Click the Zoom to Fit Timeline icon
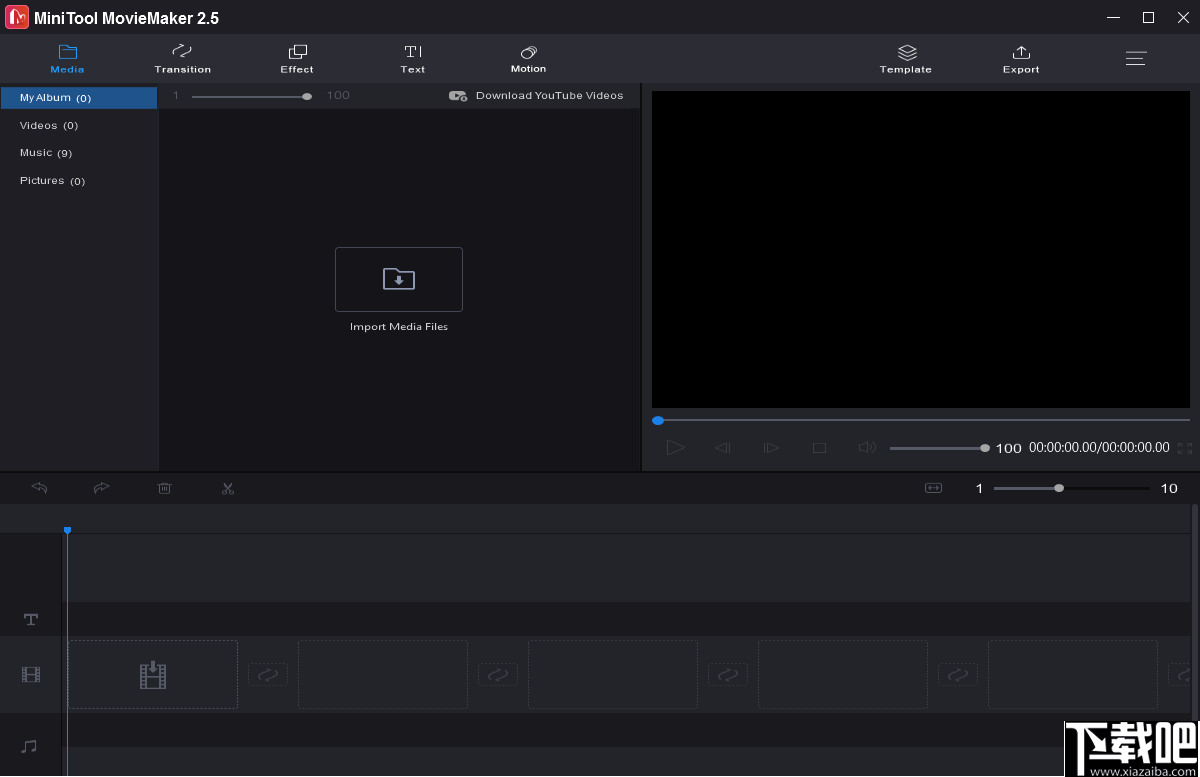1200x777 pixels. (932, 488)
